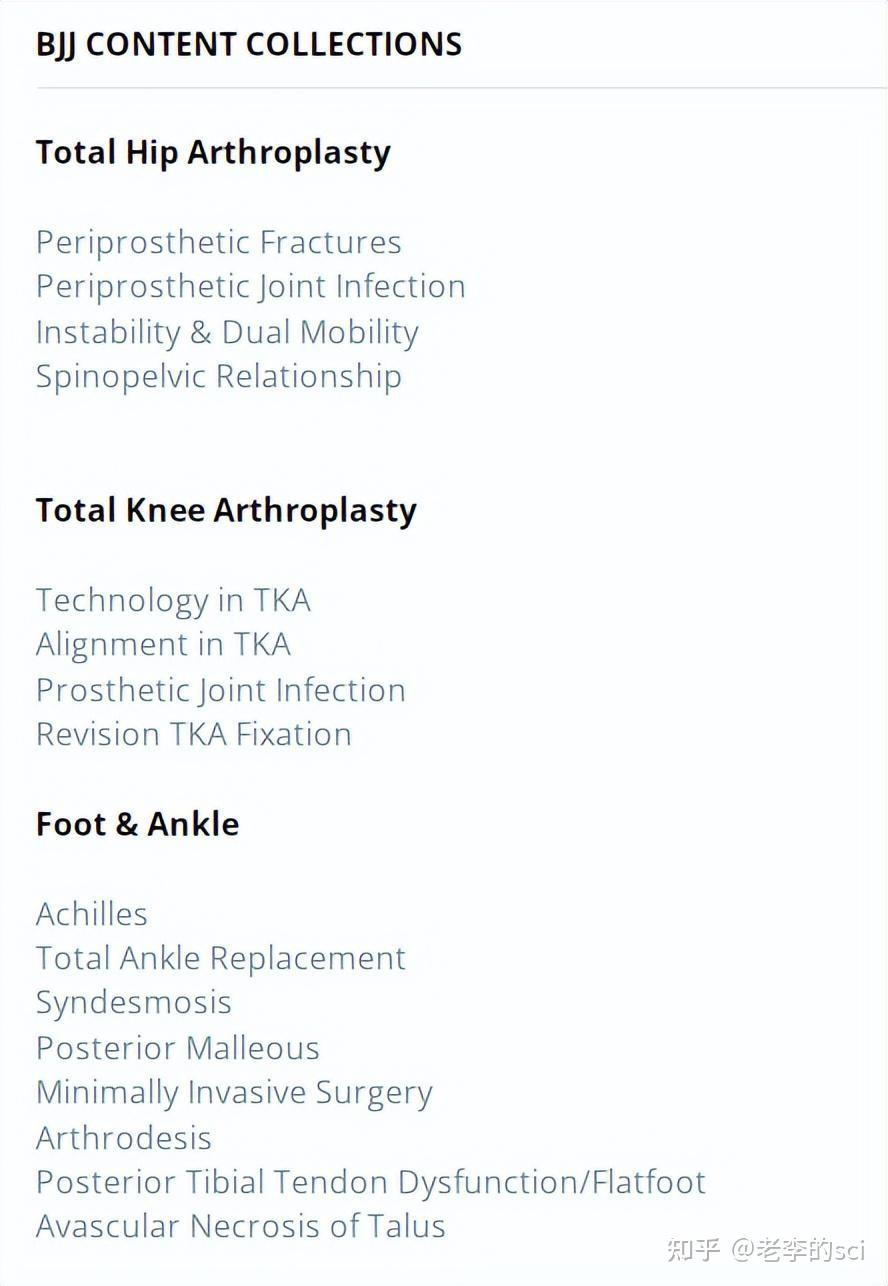
Task: Select Posterior Tibial Tendon Dysfunction/Flatfoot link
Action: (x=370, y=1182)
